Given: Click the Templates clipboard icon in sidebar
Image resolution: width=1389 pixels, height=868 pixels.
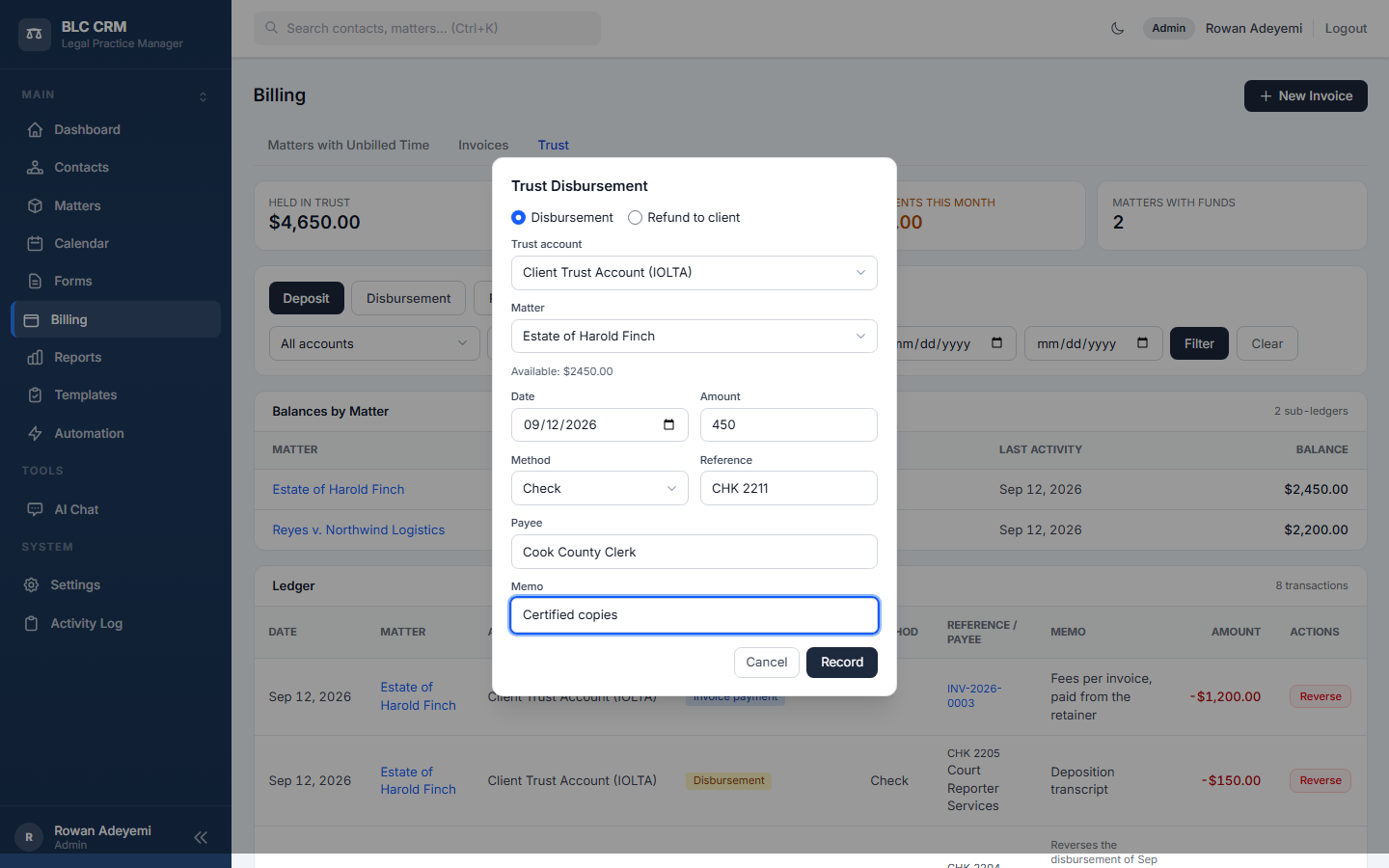Looking at the screenshot, I should pyautogui.click(x=35, y=394).
